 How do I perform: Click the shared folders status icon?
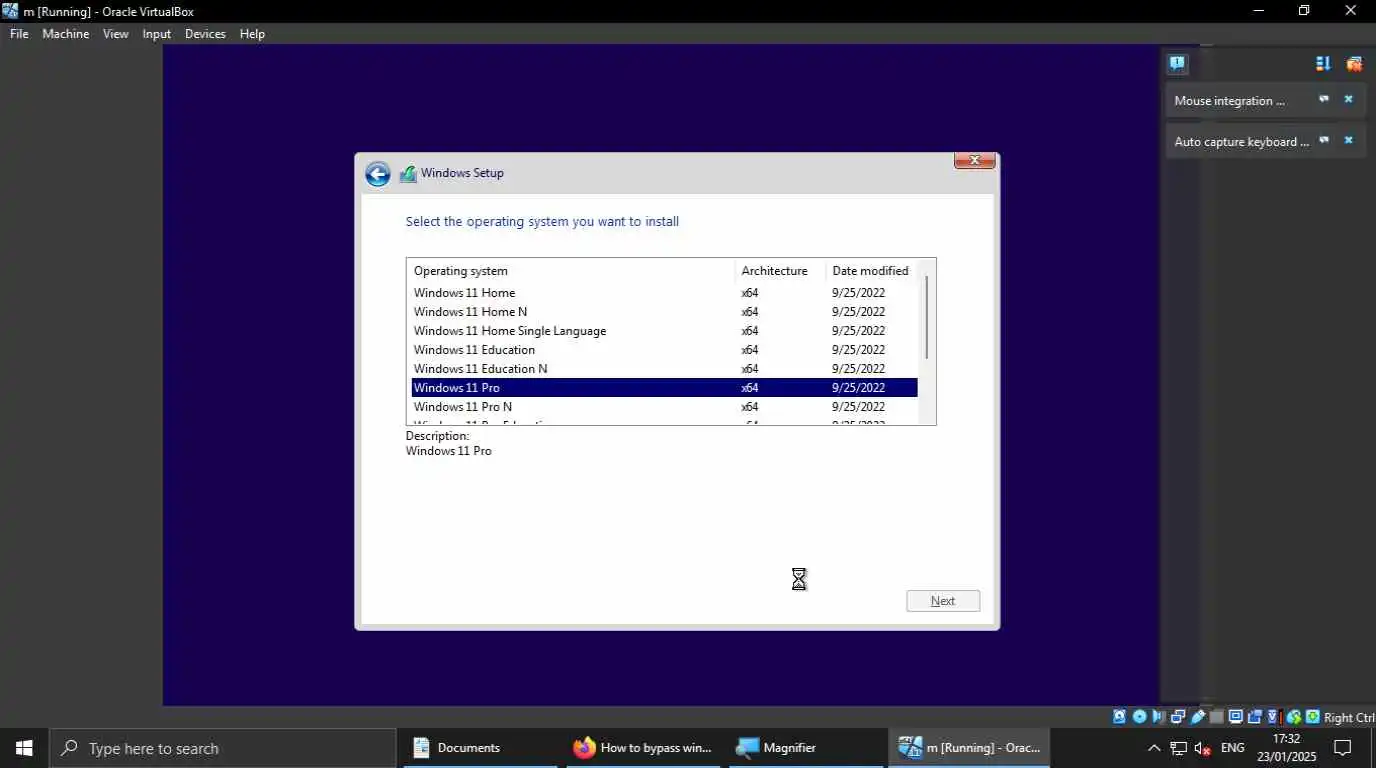(x=1216, y=717)
